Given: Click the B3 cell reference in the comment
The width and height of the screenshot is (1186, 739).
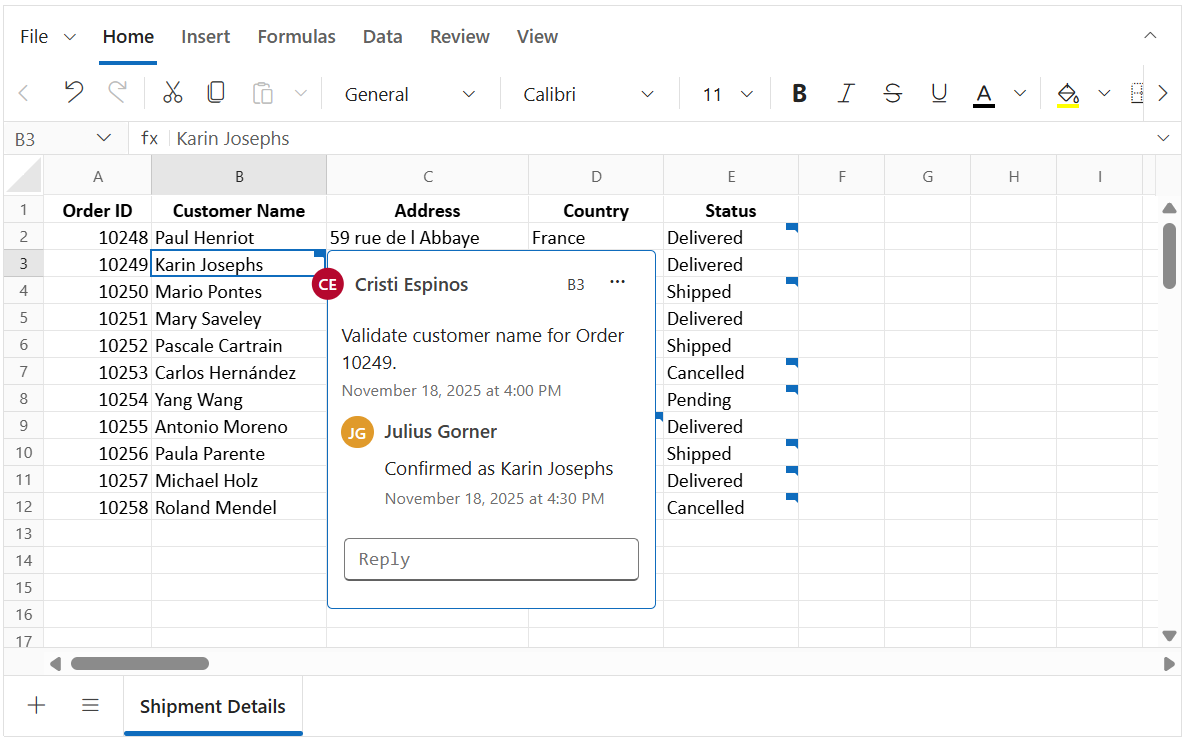Looking at the screenshot, I should [576, 284].
